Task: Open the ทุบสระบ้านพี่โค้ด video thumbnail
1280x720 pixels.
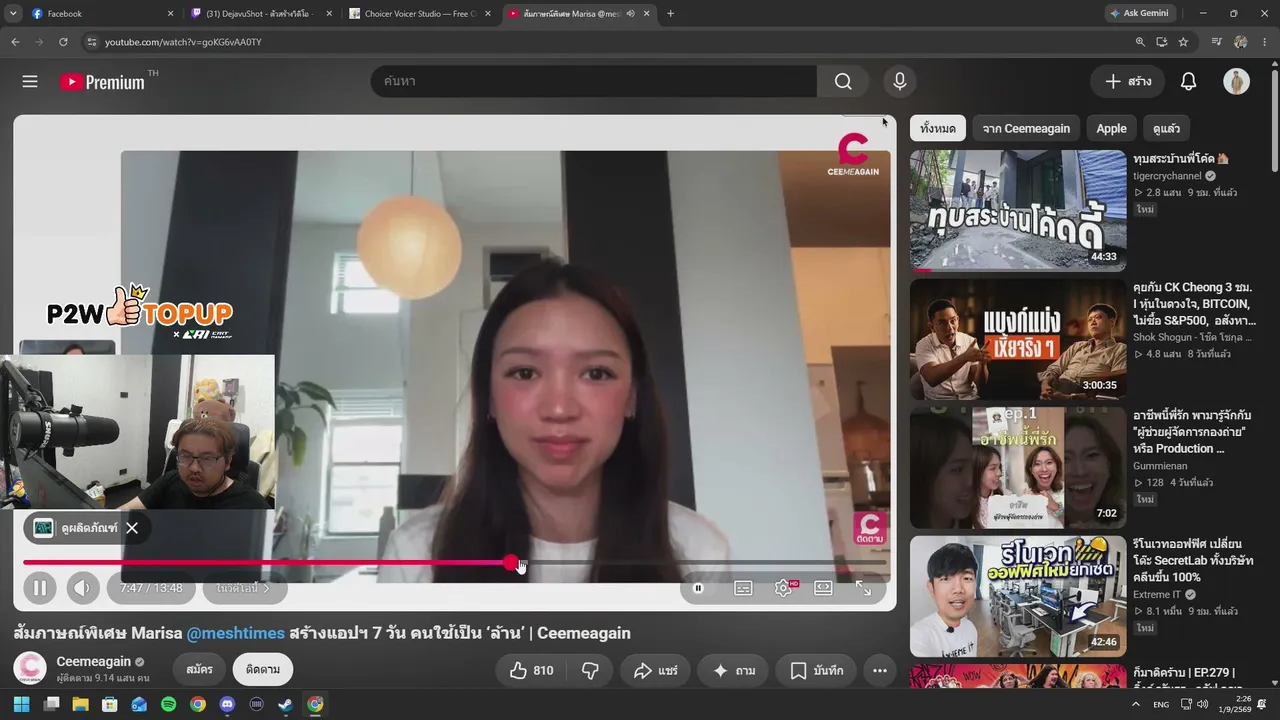Action: point(1018,211)
